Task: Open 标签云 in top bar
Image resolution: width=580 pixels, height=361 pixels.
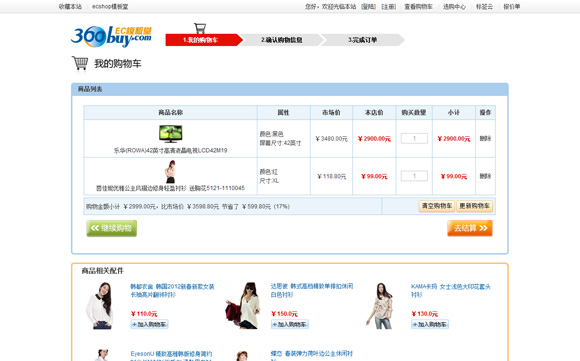Action: [484, 7]
